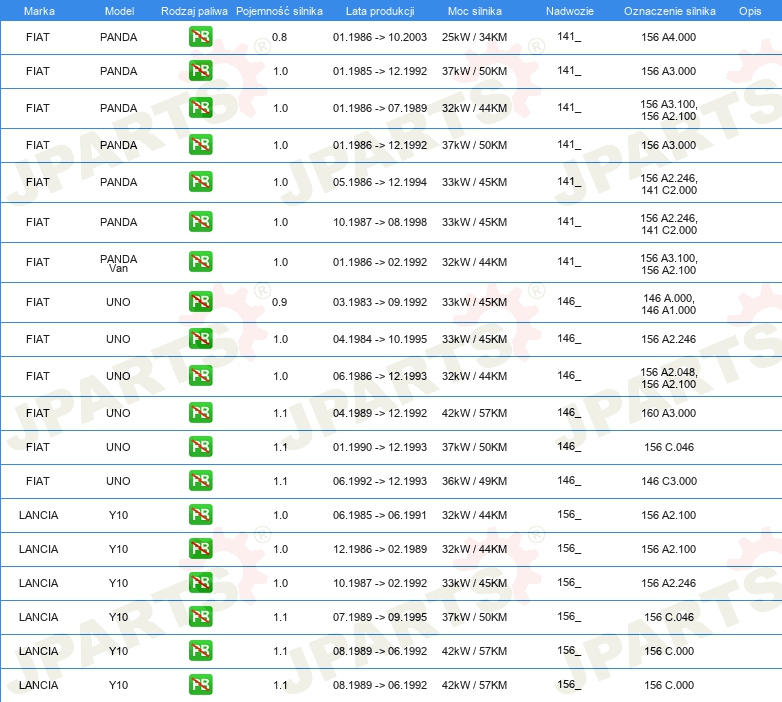Select the 04.1989 -> 12.1992 production date cell

(x=380, y=413)
